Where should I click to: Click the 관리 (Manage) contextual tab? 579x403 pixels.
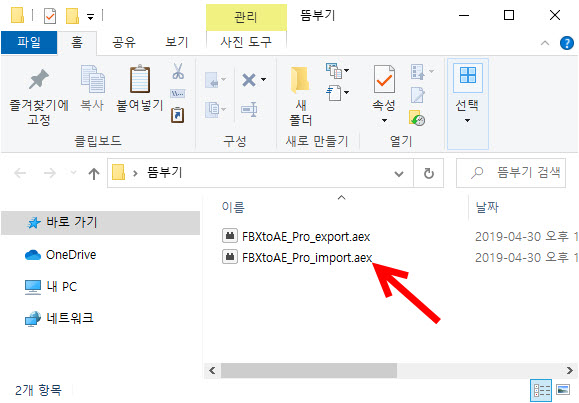(246, 17)
